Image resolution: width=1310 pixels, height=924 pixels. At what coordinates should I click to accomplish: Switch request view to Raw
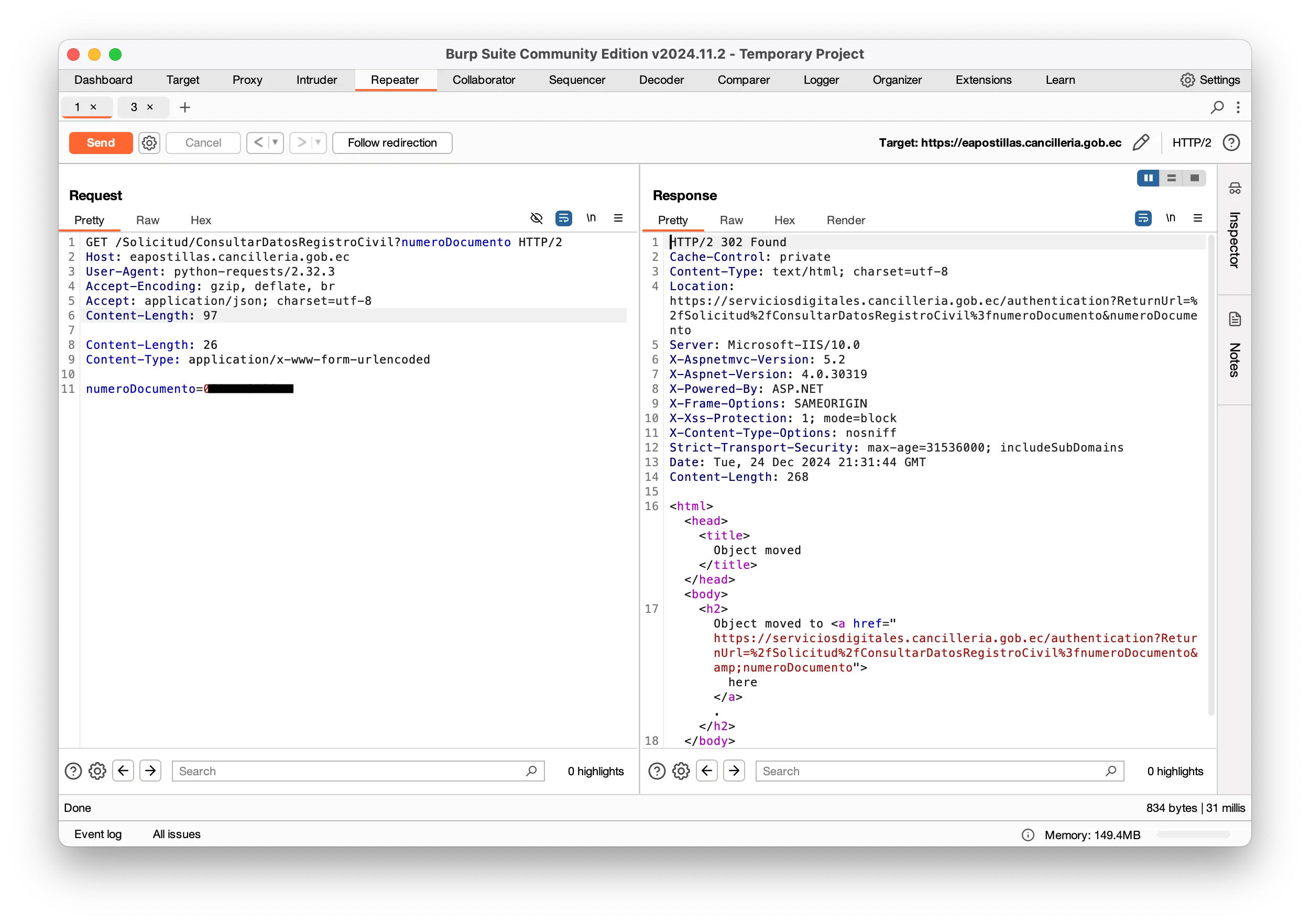(148, 220)
